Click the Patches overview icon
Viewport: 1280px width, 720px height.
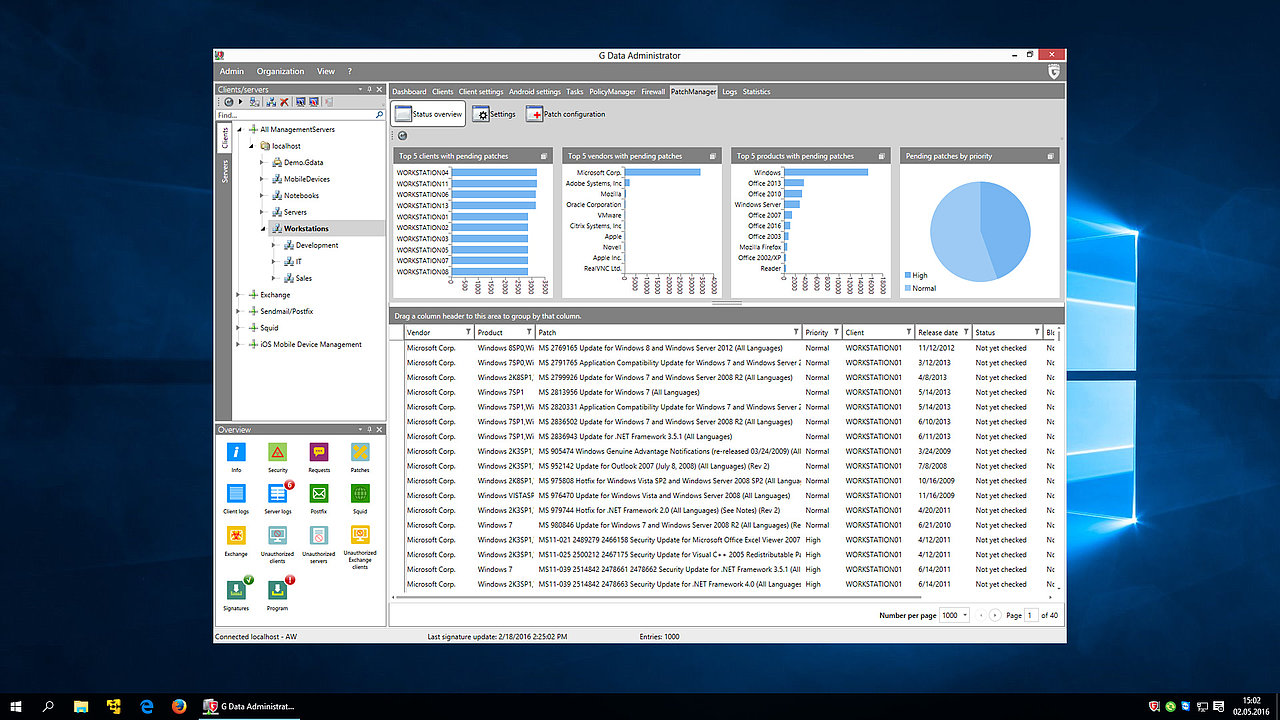pos(360,453)
